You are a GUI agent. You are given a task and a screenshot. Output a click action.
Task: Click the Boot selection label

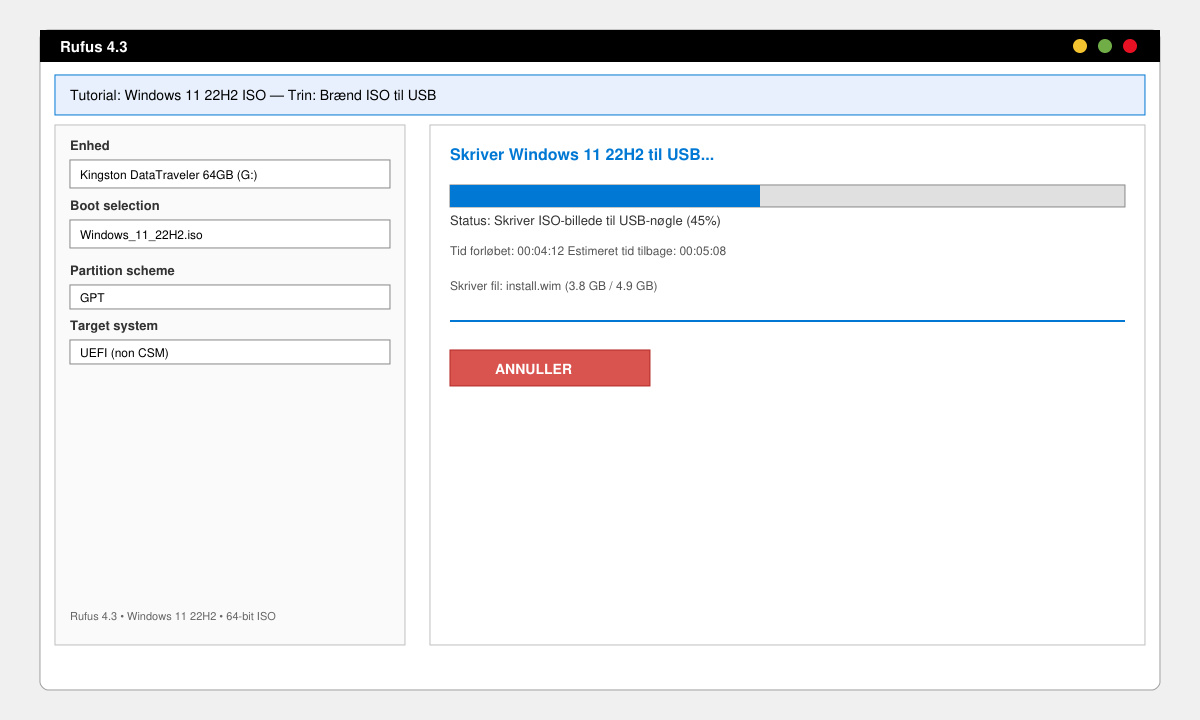[x=115, y=205]
